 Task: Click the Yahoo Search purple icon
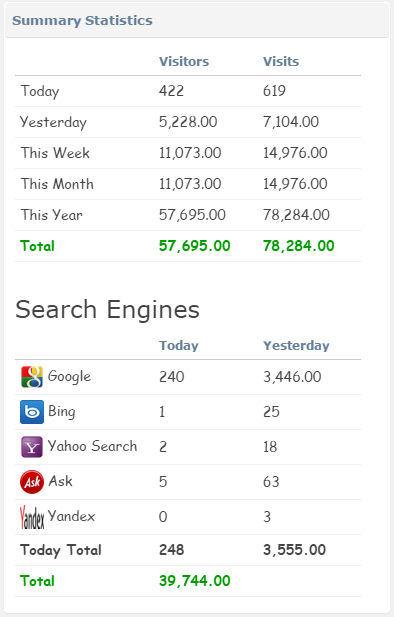pyautogui.click(x=32, y=447)
